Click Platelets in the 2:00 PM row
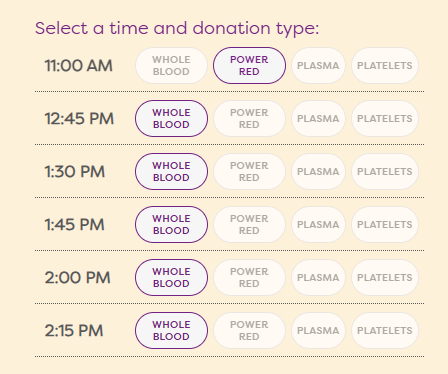The width and height of the screenshot is (448, 374). pos(385,278)
